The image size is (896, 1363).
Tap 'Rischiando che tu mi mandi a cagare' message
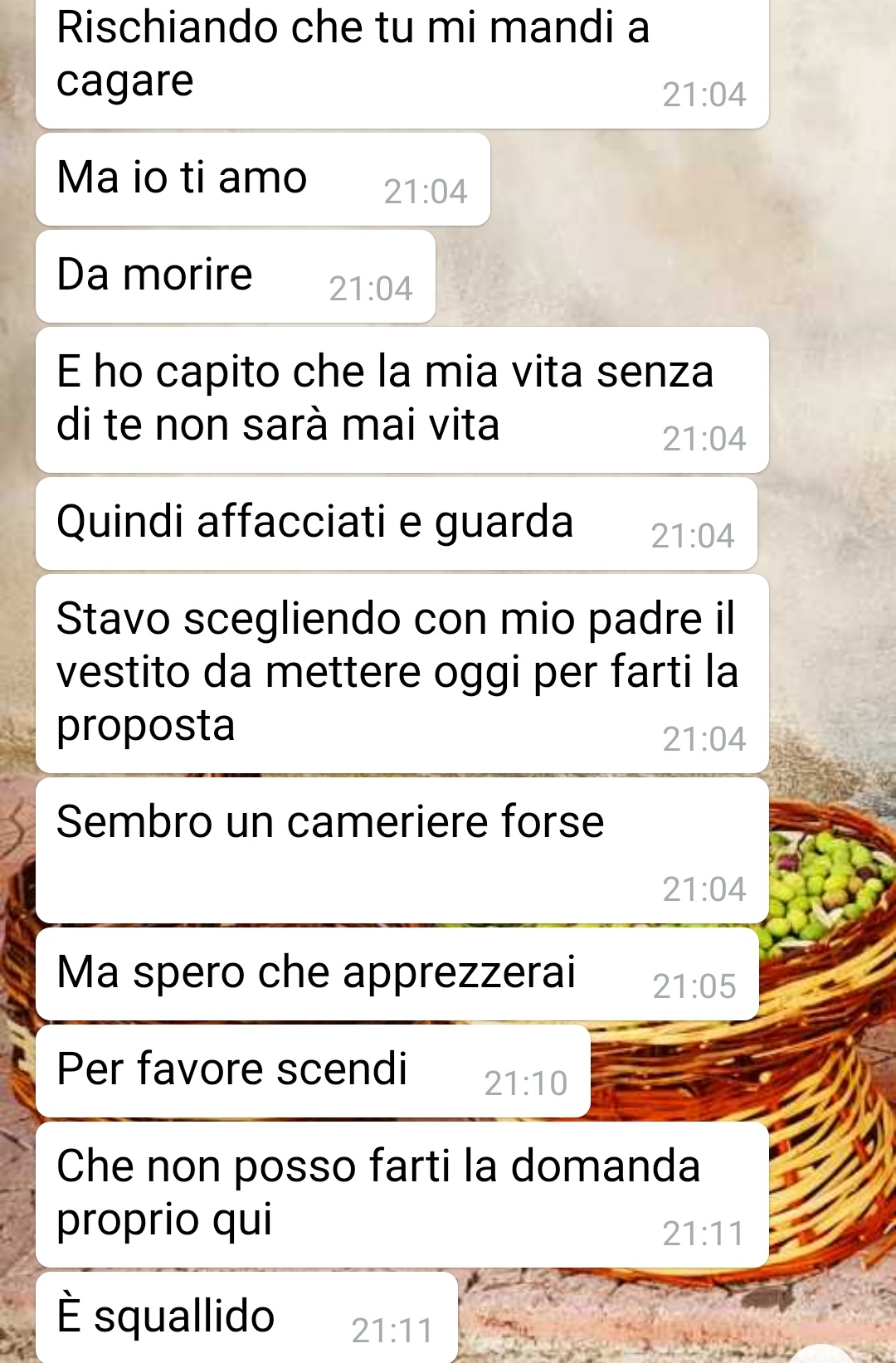point(402,62)
